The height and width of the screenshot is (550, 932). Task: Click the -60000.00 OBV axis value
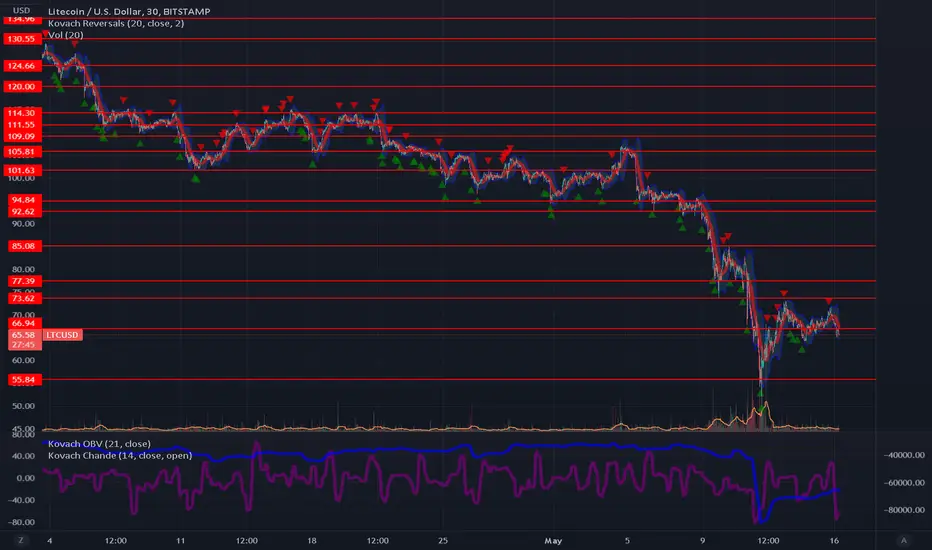tap(904, 483)
